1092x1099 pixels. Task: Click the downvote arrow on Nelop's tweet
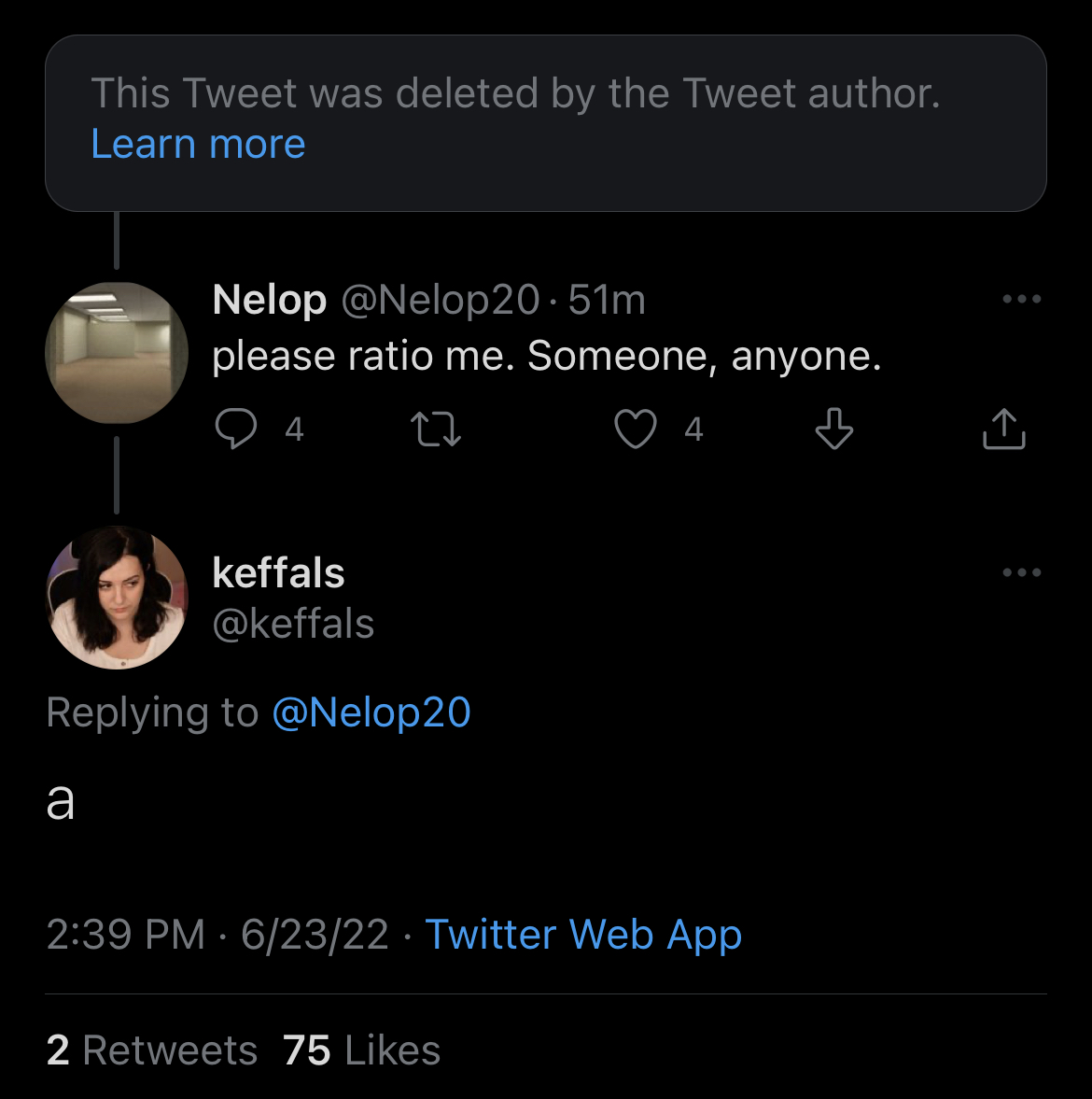point(834,429)
